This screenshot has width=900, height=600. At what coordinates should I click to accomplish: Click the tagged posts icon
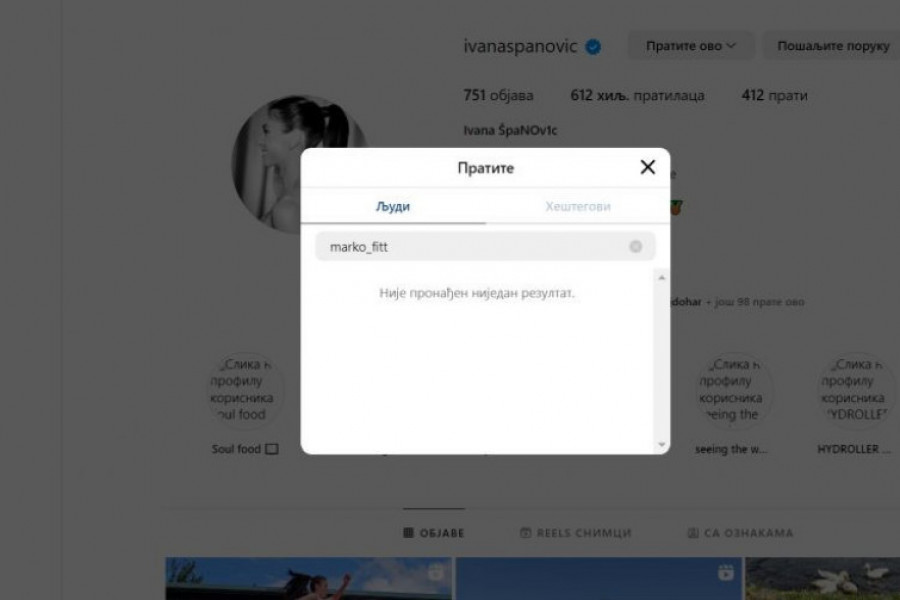coord(693,533)
